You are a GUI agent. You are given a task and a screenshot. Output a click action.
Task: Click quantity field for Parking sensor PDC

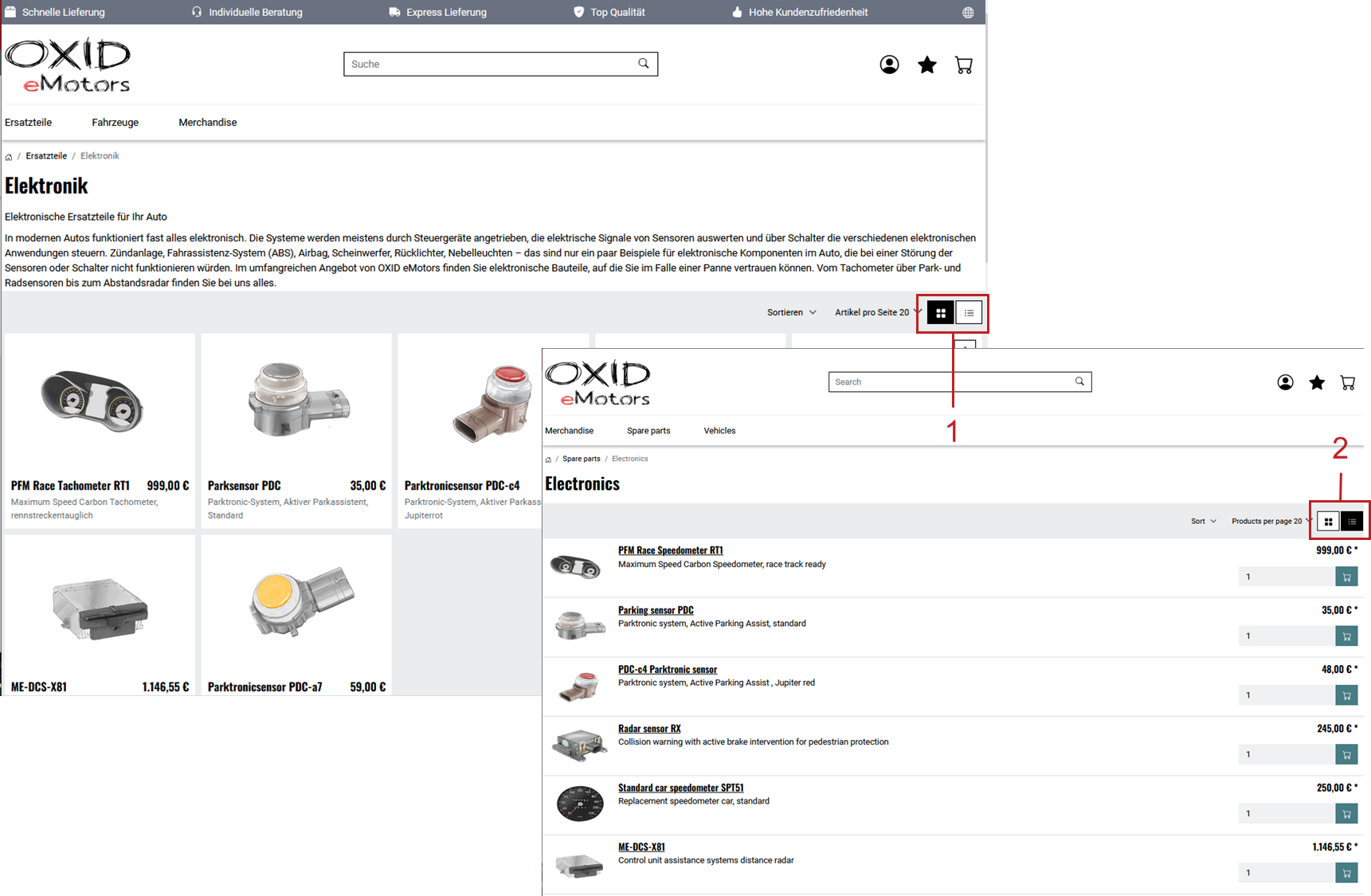1287,636
